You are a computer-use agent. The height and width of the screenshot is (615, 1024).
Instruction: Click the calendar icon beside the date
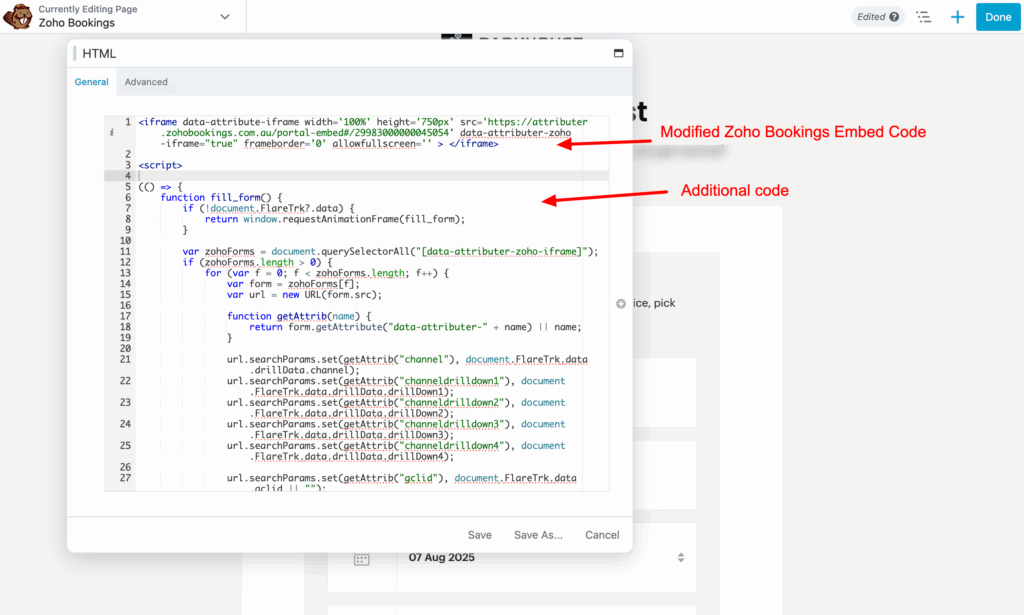[x=361, y=559]
